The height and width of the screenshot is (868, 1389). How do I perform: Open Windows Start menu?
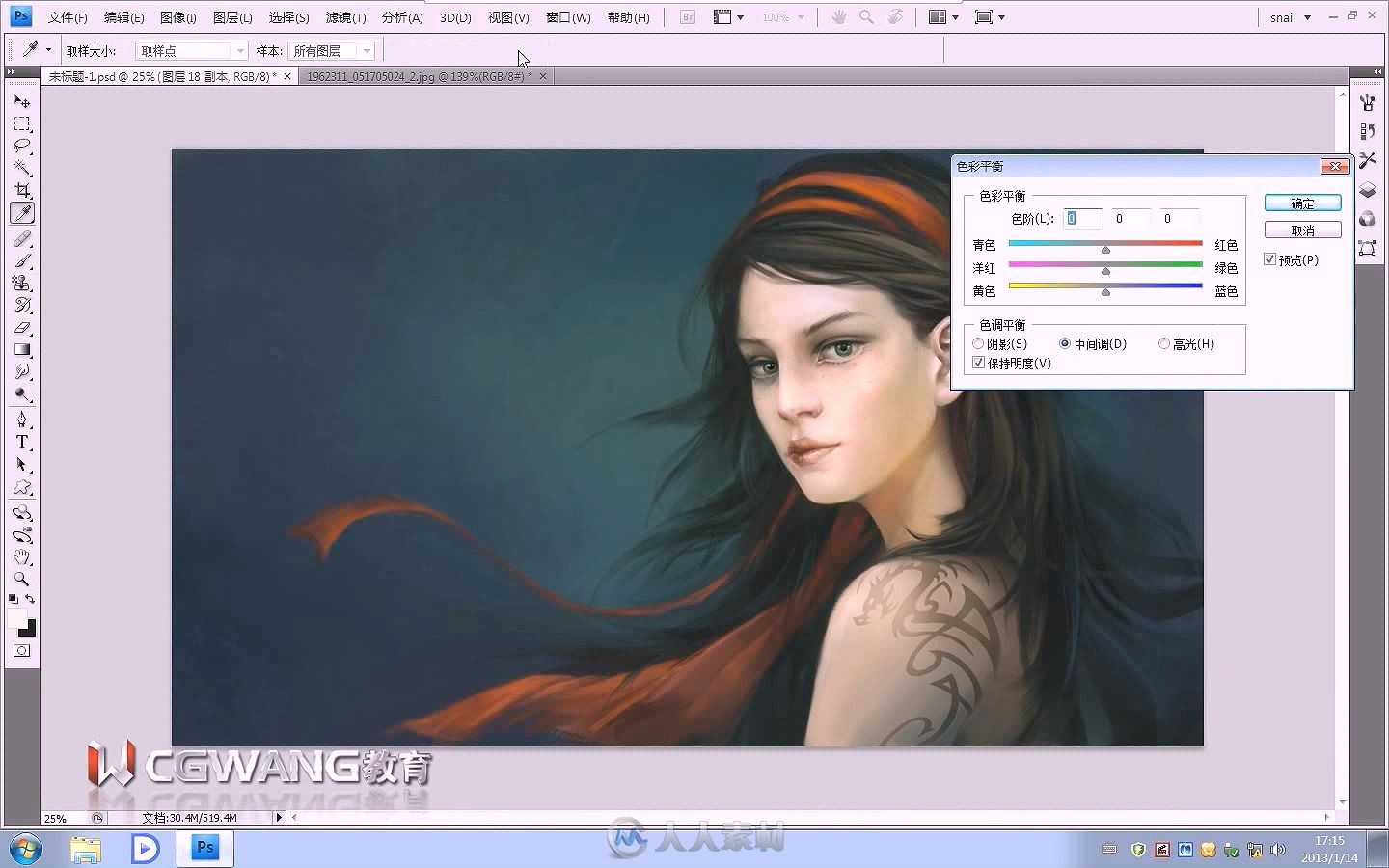pyautogui.click(x=24, y=850)
